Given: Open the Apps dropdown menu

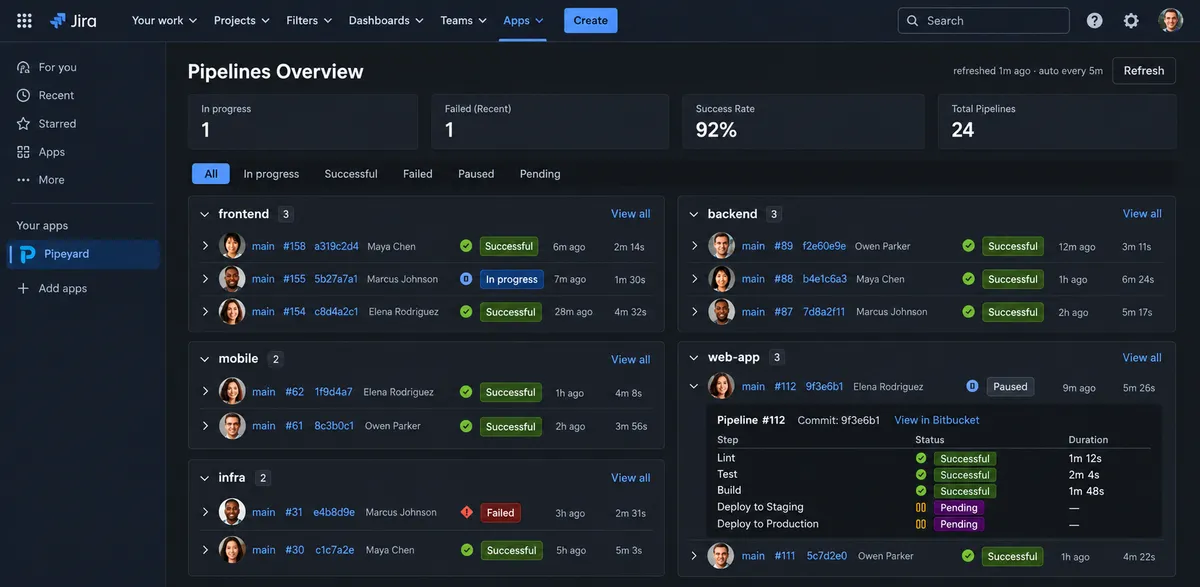Looking at the screenshot, I should click(x=524, y=20).
